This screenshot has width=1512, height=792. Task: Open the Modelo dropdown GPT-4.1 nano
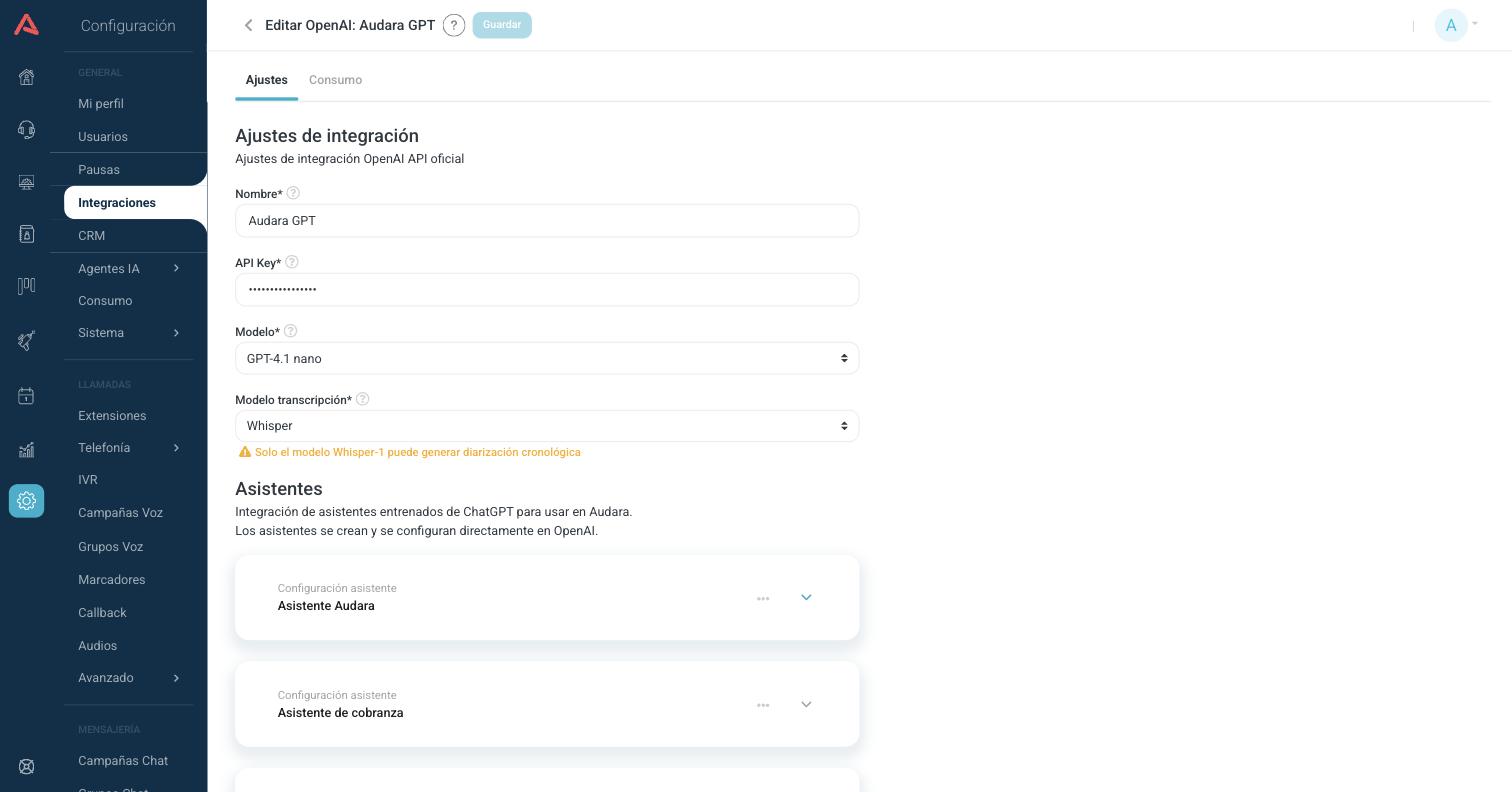coord(547,358)
